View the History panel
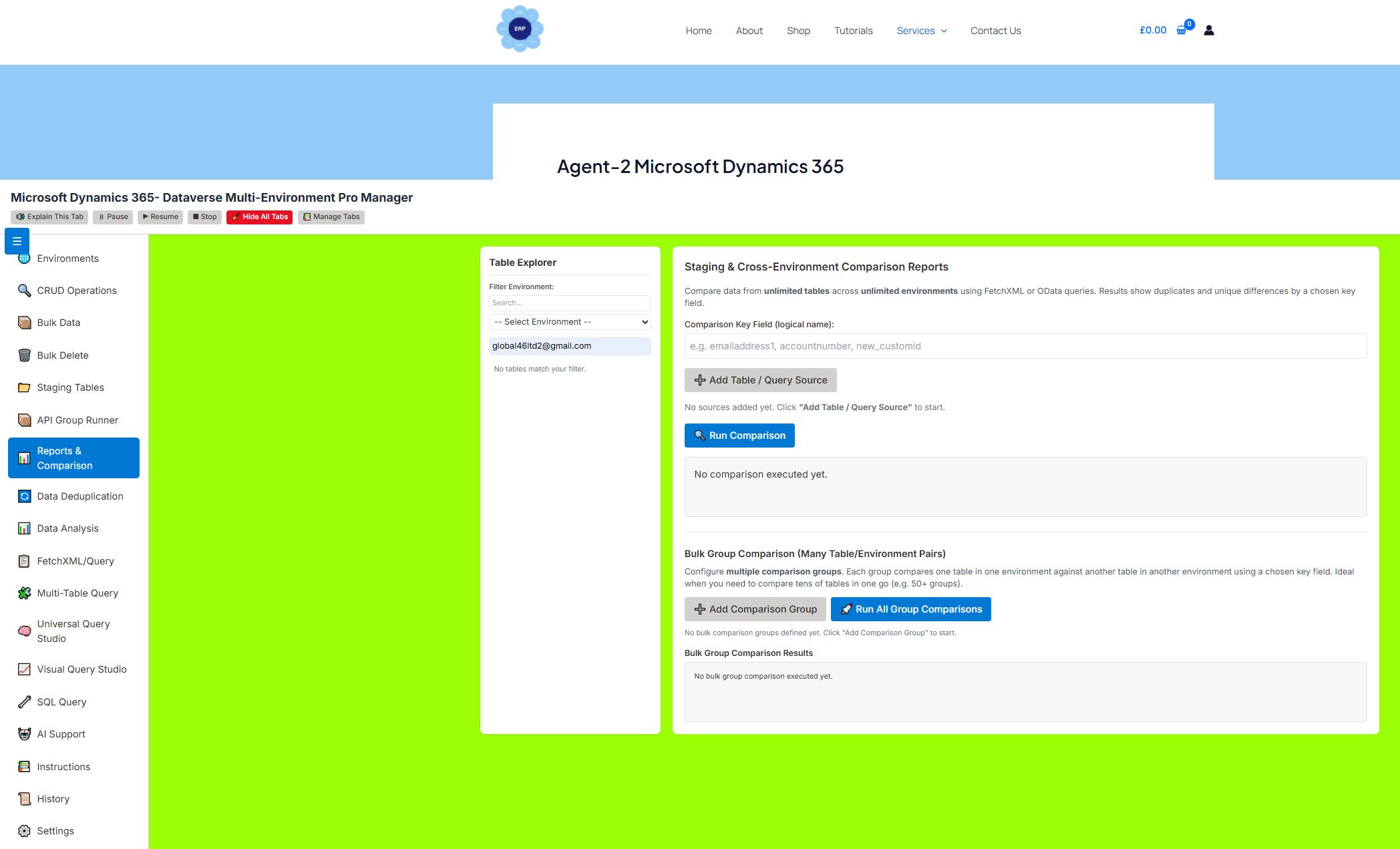Image resolution: width=1400 pixels, height=849 pixels. tap(53, 798)
